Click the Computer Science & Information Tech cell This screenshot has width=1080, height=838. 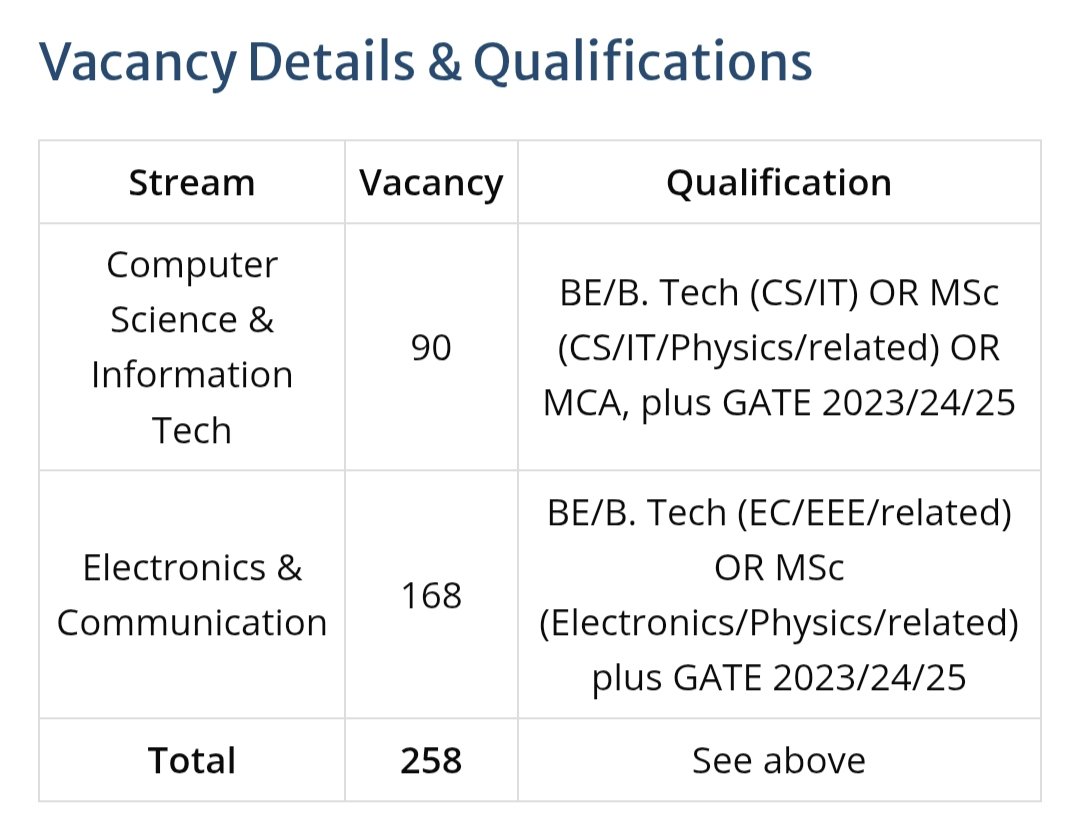[192, 347]
